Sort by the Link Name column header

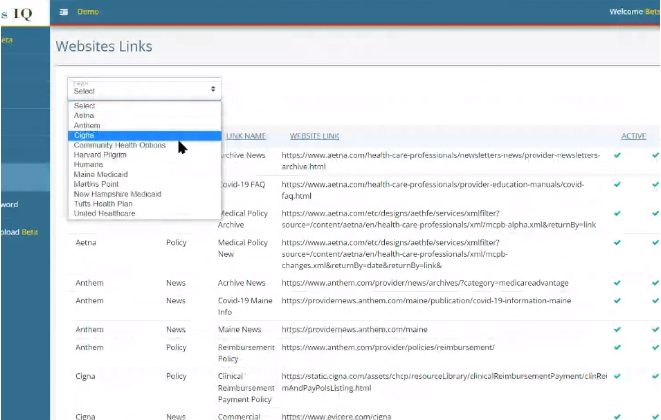point(246,135)
